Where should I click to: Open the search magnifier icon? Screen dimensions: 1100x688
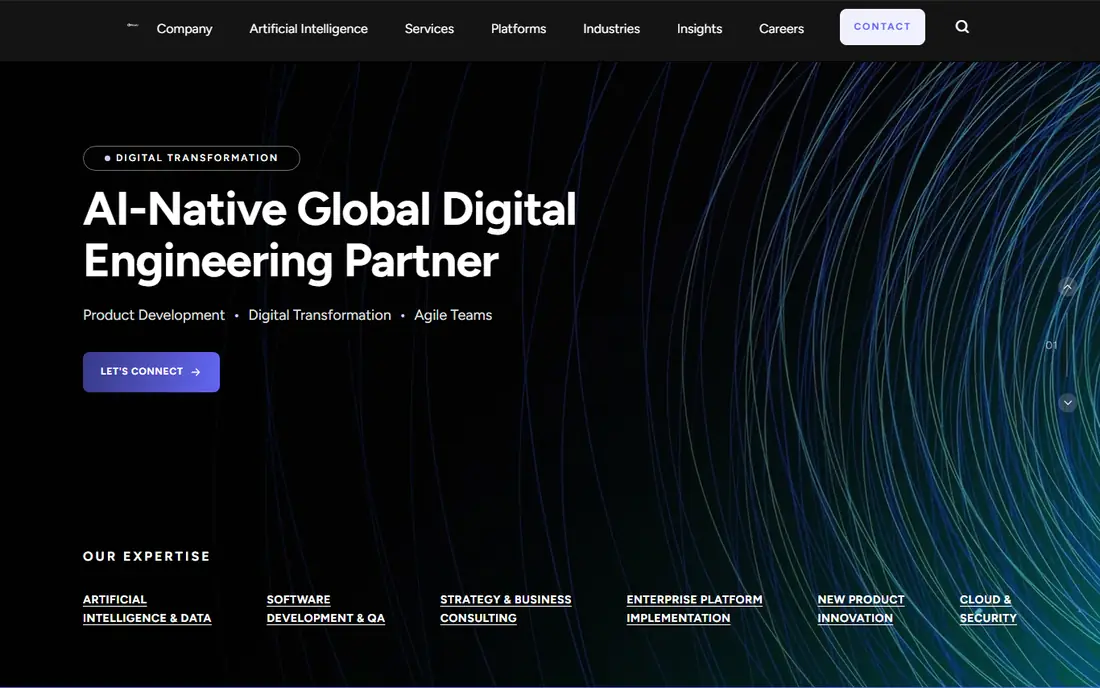click(962, 27)
